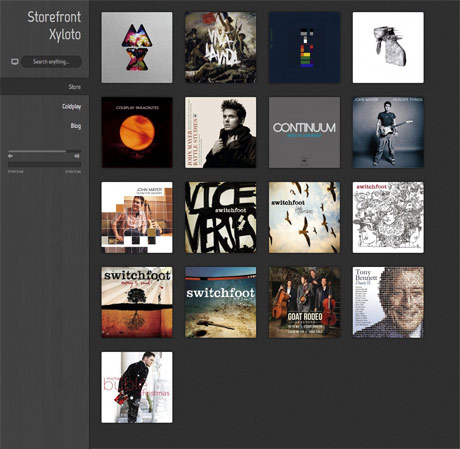Select the Goat Rodeo Sessions album
The height and width of the screenshot is (449, 460).
click(305, 302)
